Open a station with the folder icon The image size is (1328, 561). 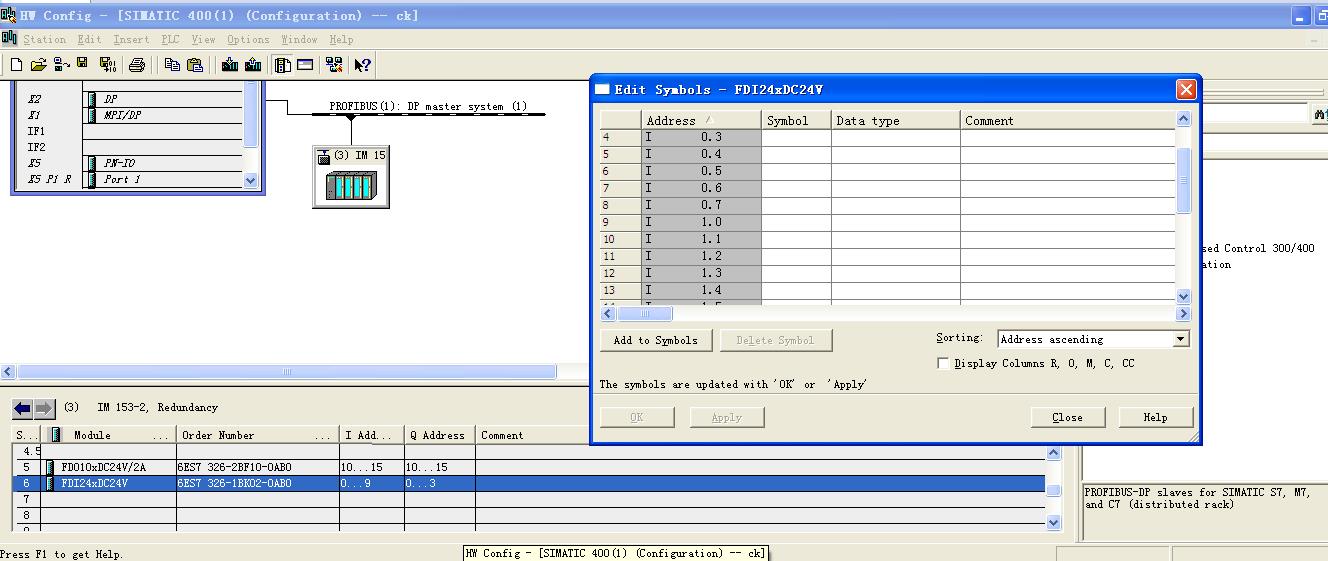click(39, 65)
